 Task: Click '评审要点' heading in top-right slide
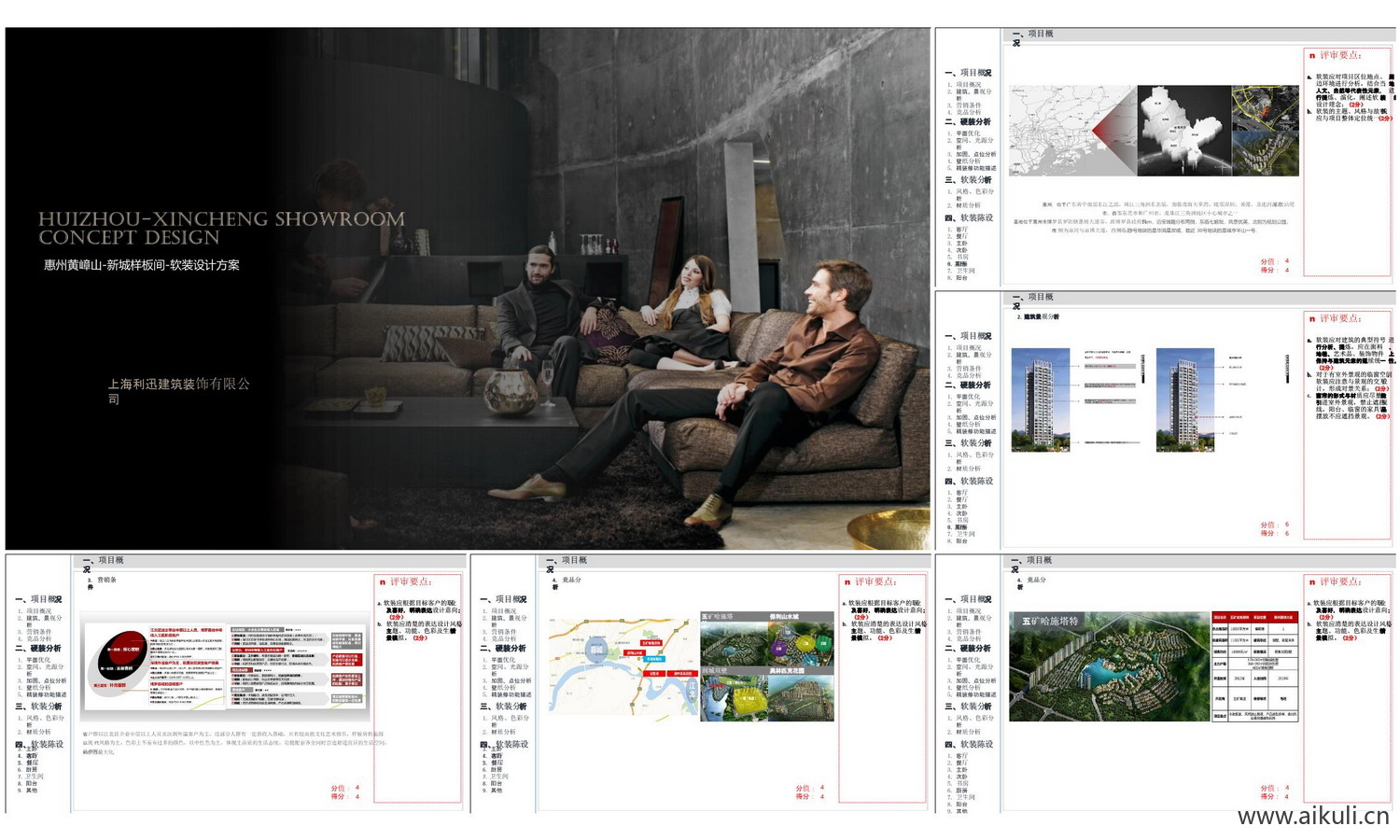pos(1340,56)
